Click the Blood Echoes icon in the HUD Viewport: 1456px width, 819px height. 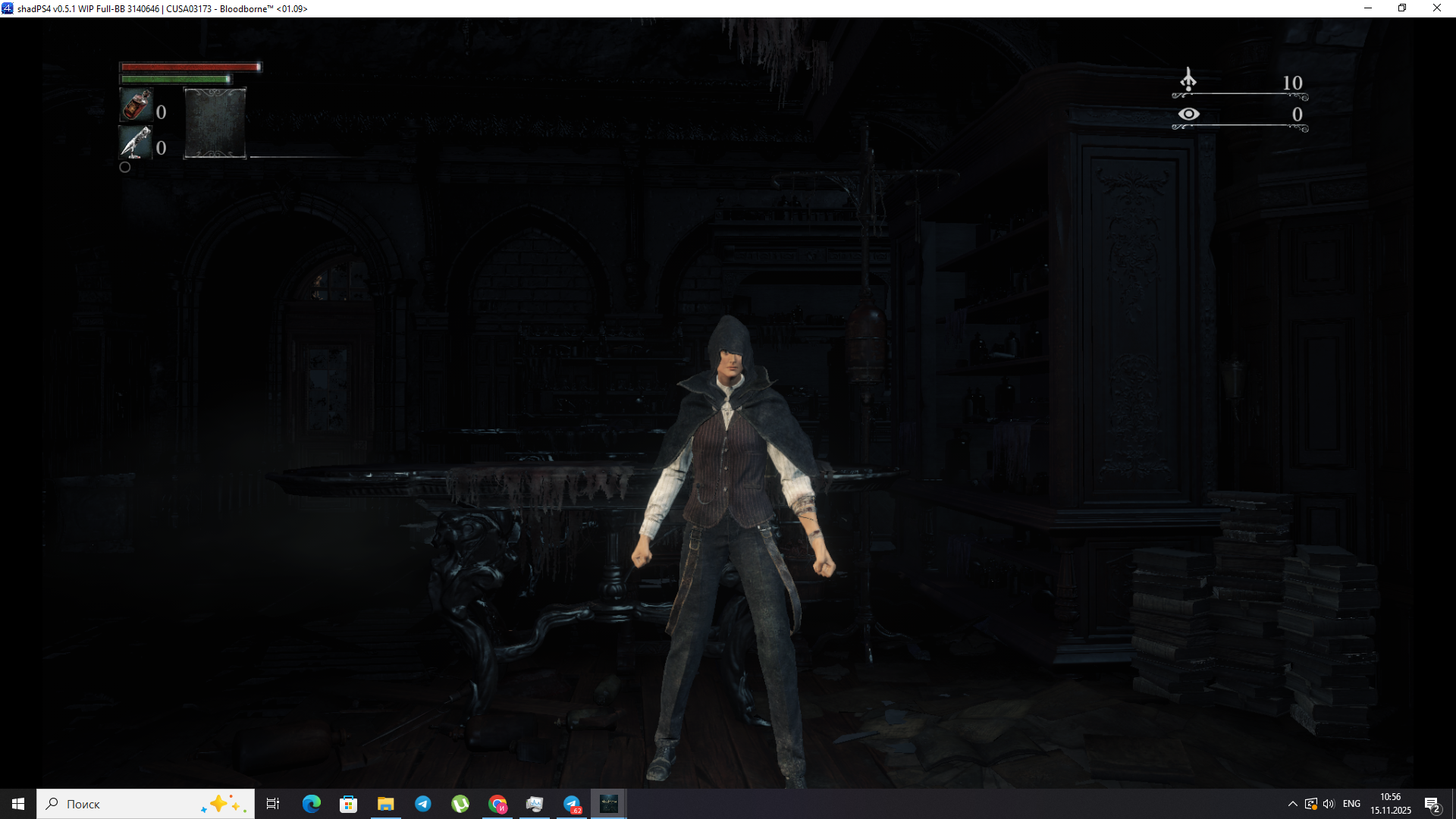click(1188, 80)
